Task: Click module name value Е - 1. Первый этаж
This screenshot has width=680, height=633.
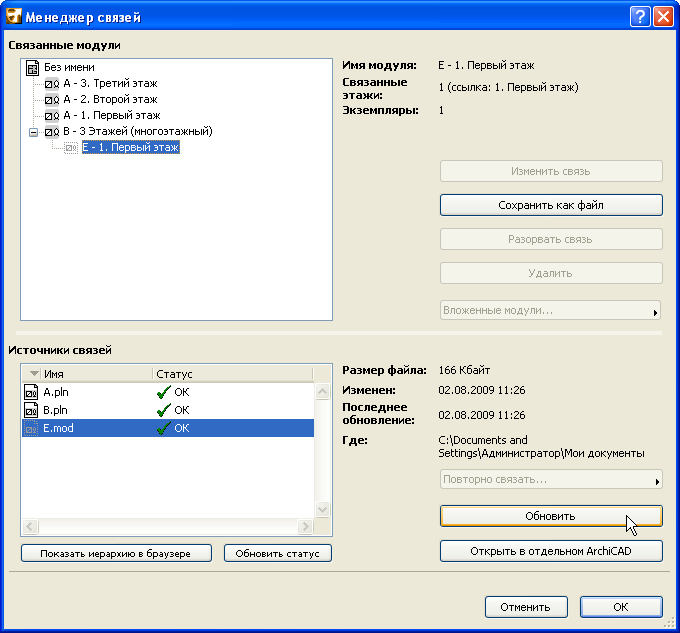Action: [x=486, y=65]
